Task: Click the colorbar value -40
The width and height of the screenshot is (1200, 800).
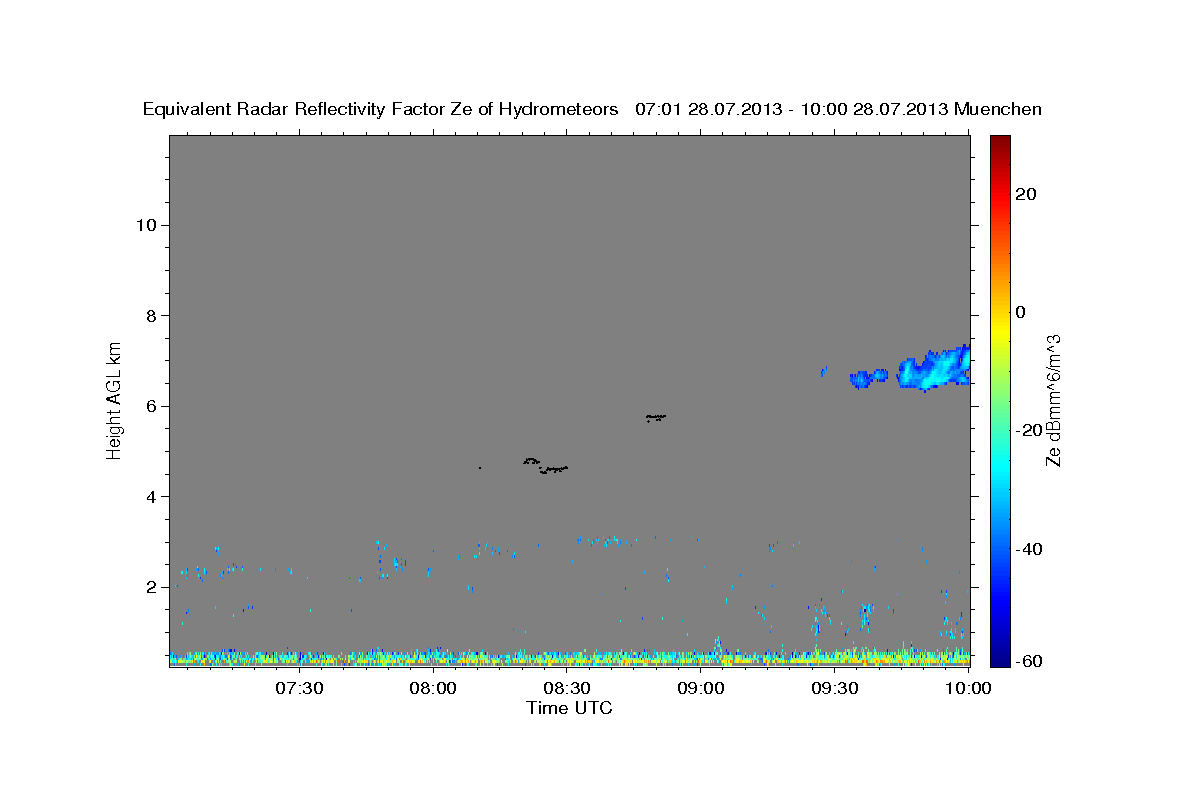Action: click(x=1028, y=549)
